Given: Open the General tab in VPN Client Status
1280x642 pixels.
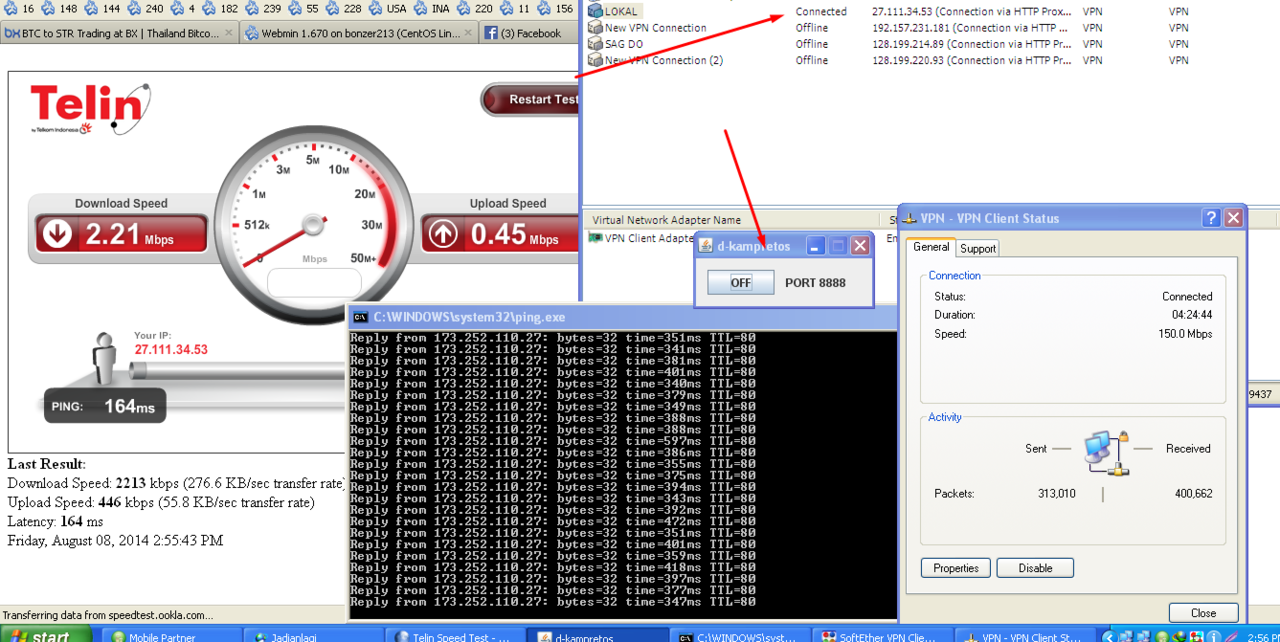Looking at the screenshot, I should pyautogui.click(x=931, y=247).
